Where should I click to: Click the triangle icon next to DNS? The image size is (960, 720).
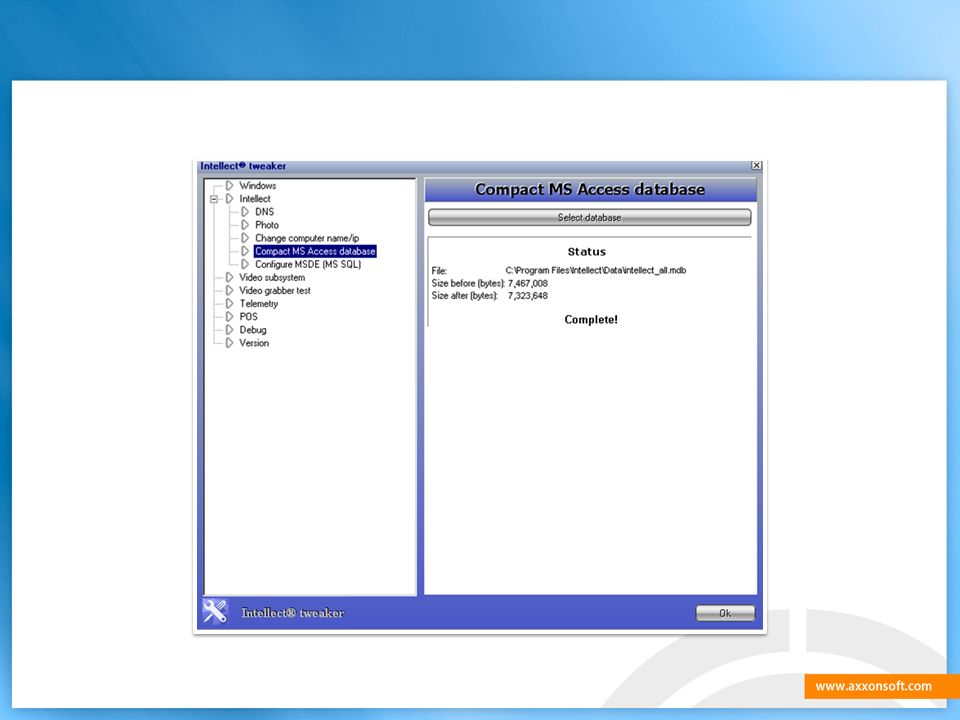245,212
